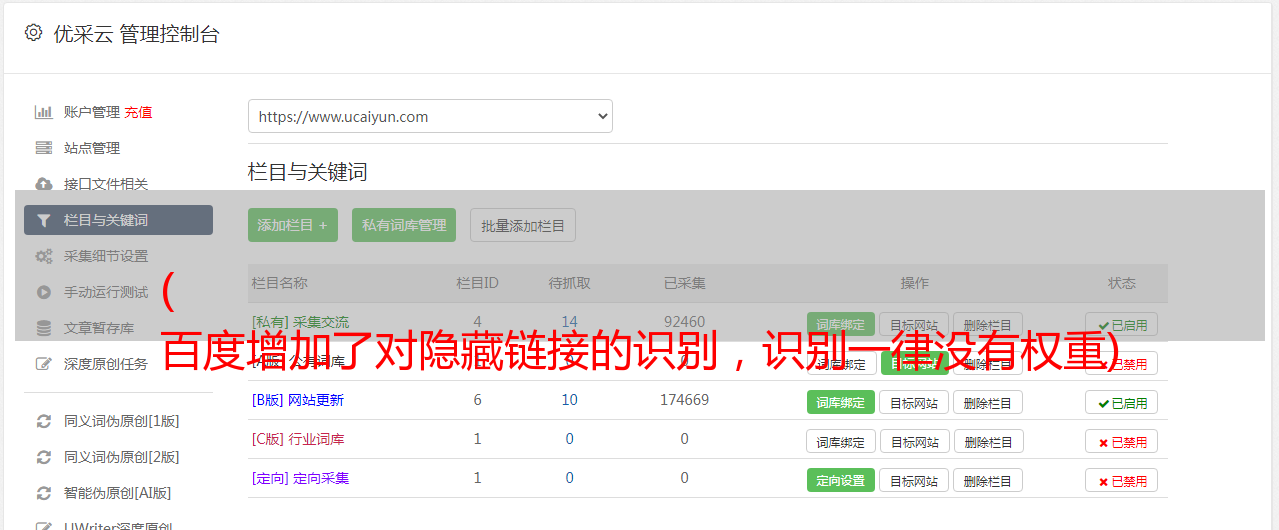Click the 已采集 value 174669
The width and height of the screenshot is (1279, 530).
[x=684, y=400]
